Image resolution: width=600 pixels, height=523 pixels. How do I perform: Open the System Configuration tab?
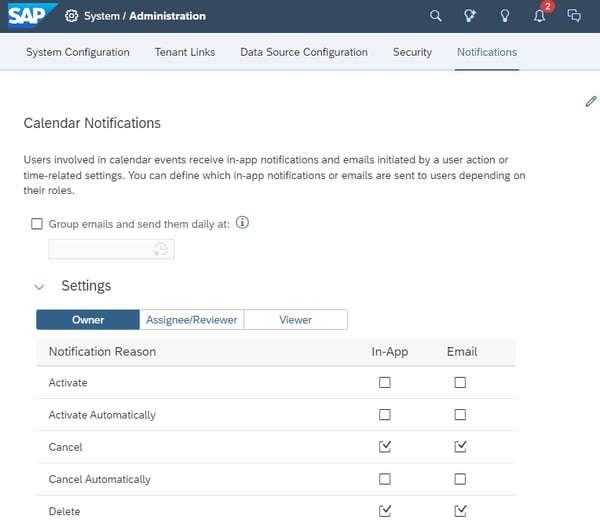(x=78, y=52)
